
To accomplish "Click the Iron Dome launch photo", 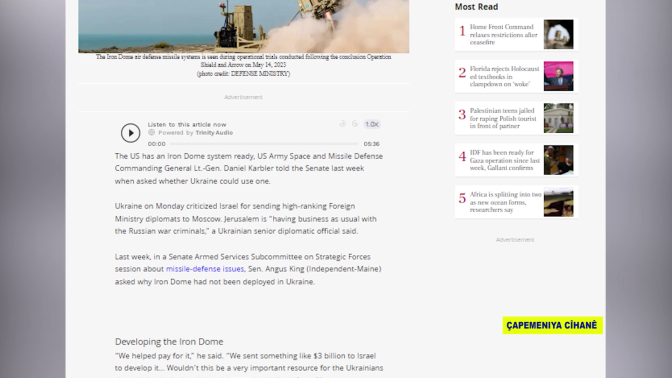I will [x=243, y=26].
